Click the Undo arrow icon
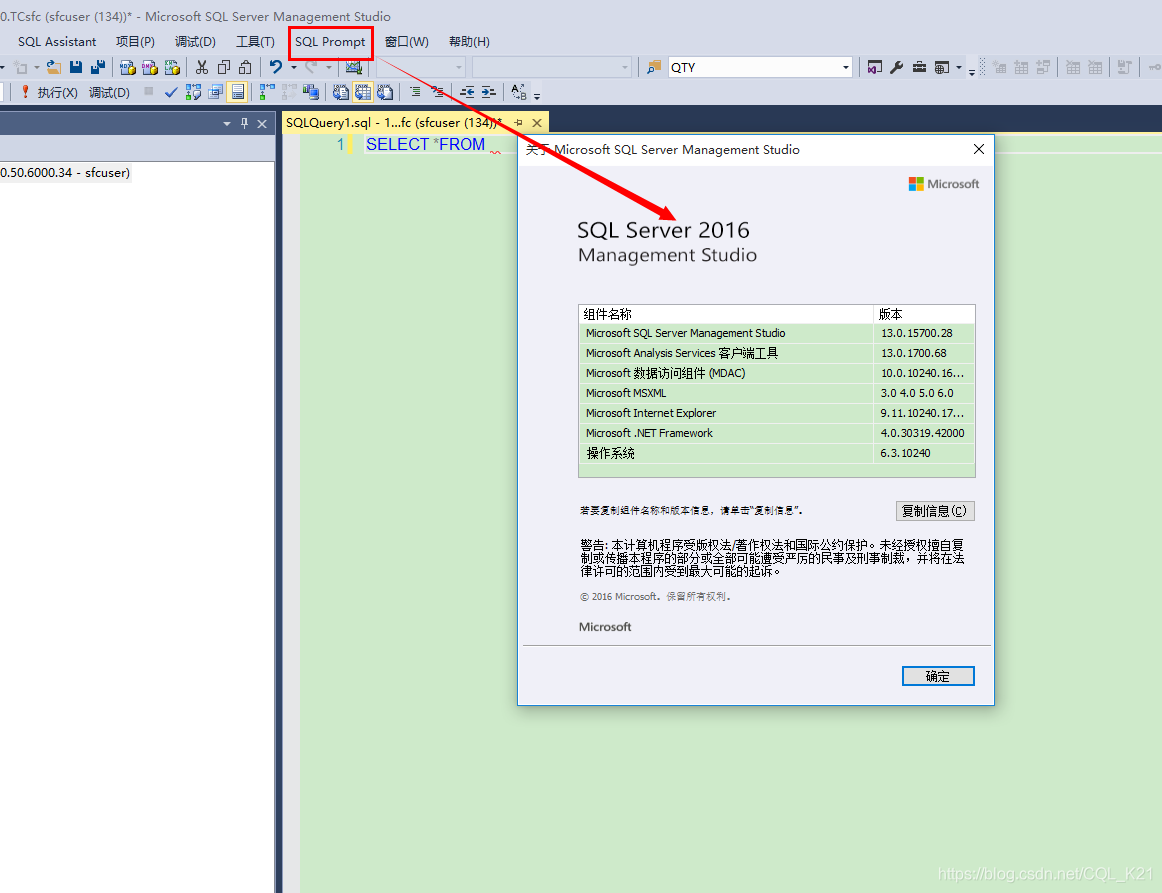 tap(276, 67)
